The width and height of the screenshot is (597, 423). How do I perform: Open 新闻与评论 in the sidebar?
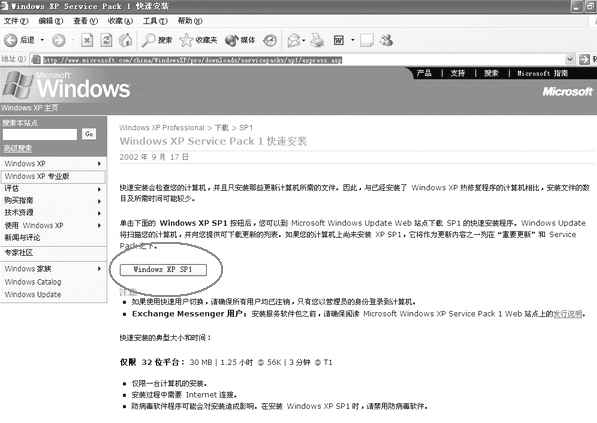click(22, 237)
